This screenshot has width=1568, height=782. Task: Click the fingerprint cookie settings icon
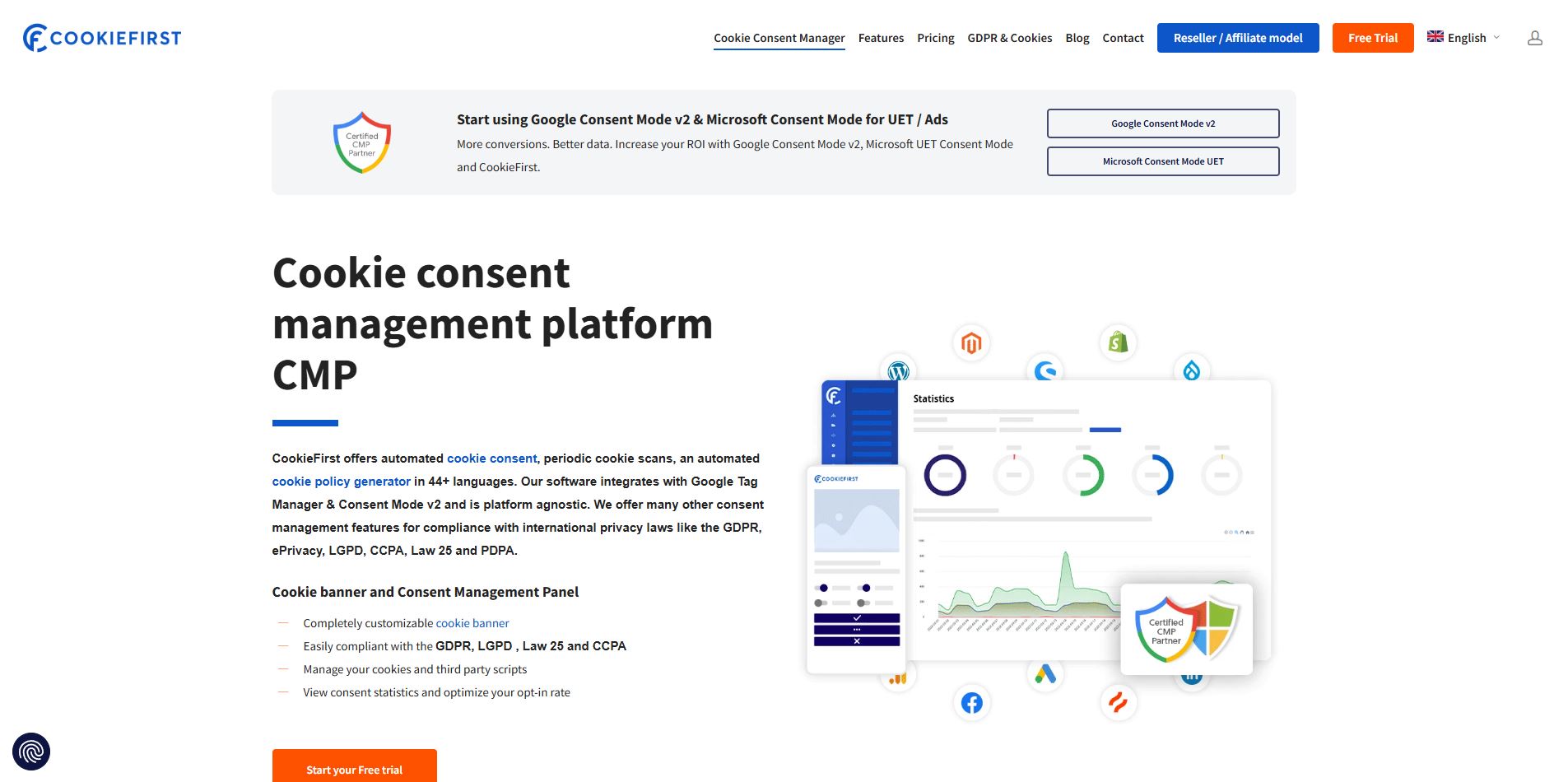[31, 752]
